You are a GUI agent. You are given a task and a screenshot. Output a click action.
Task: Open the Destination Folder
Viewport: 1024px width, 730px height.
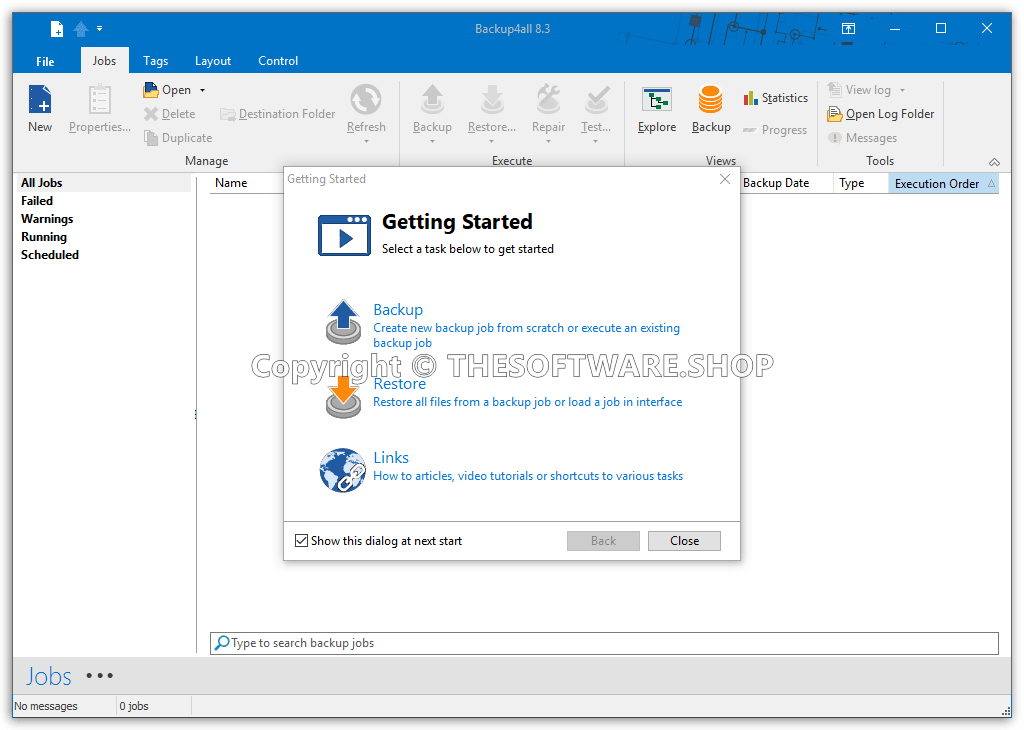click(x=278, y=114)
